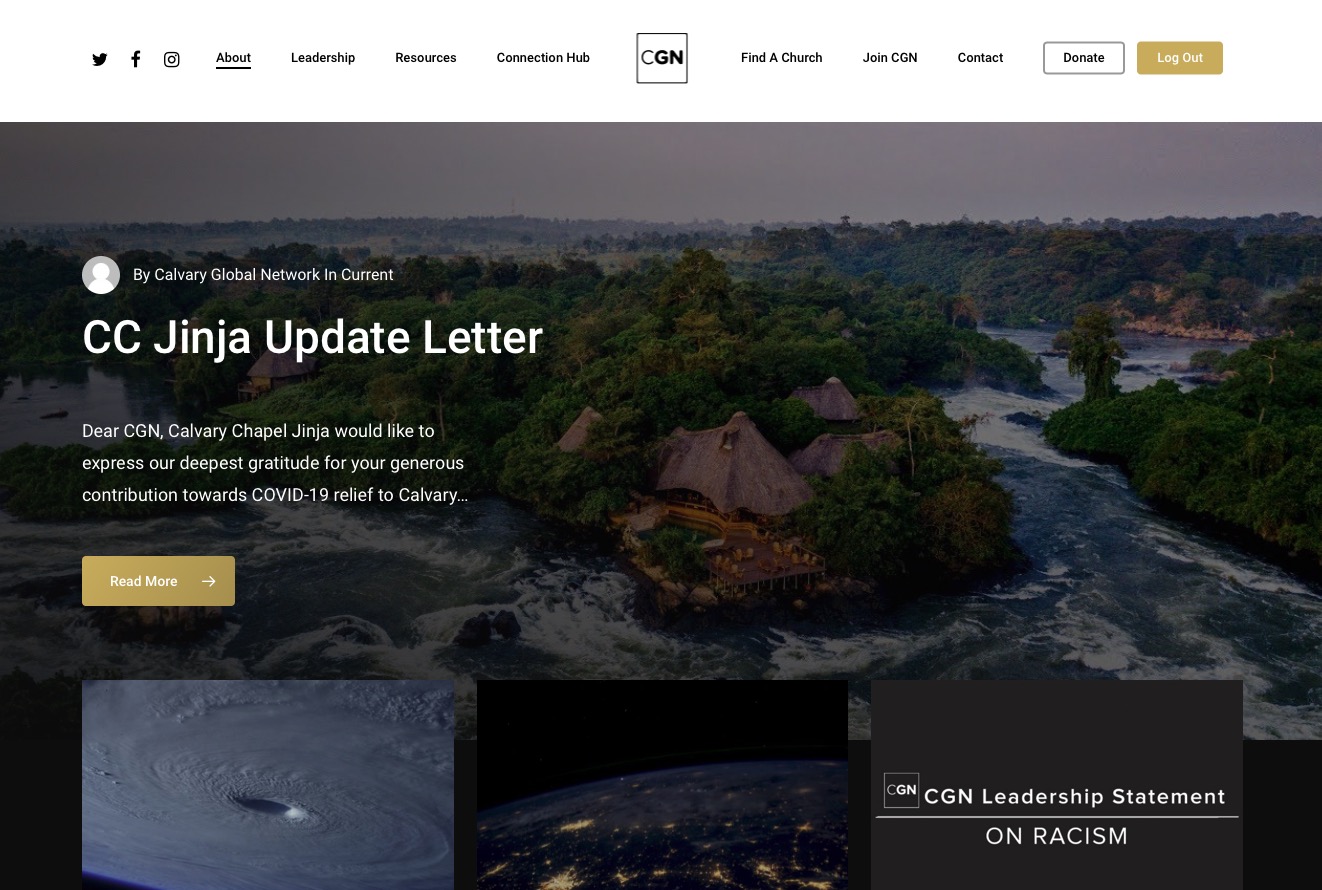Click the CGN logo in header
The height and width of the screenshot is (890, 1322).
[x=662, y=58]
